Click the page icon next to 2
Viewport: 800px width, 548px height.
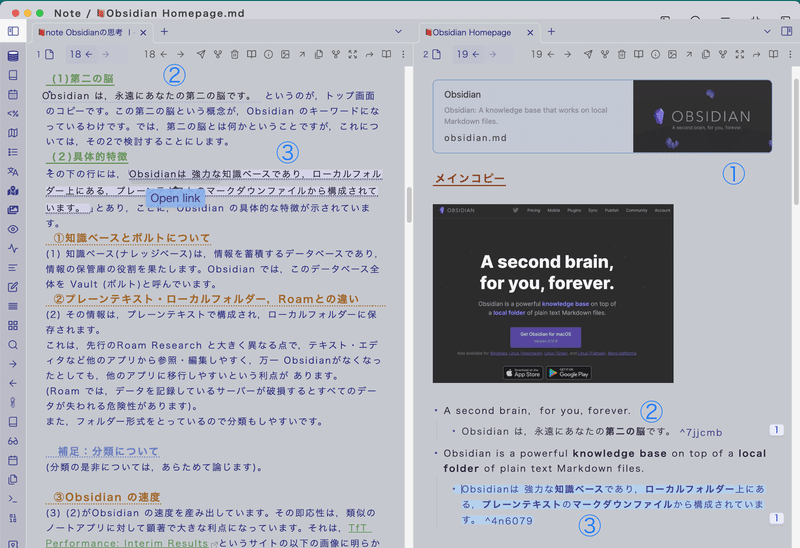tap(437, 54)
